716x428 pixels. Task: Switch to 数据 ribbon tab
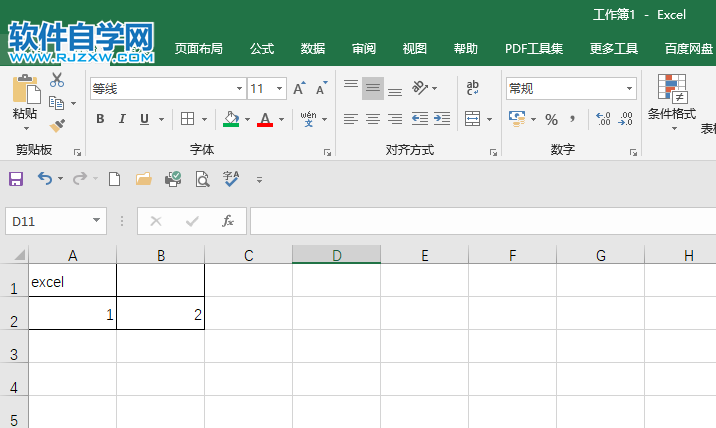coord(313,48)
